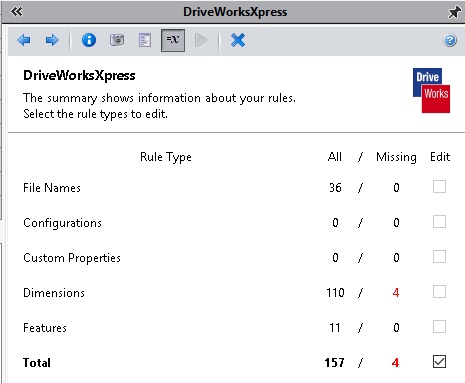Click the 157 total count
Viewport: 465px width, 383px height.
(x=335, y=363)
